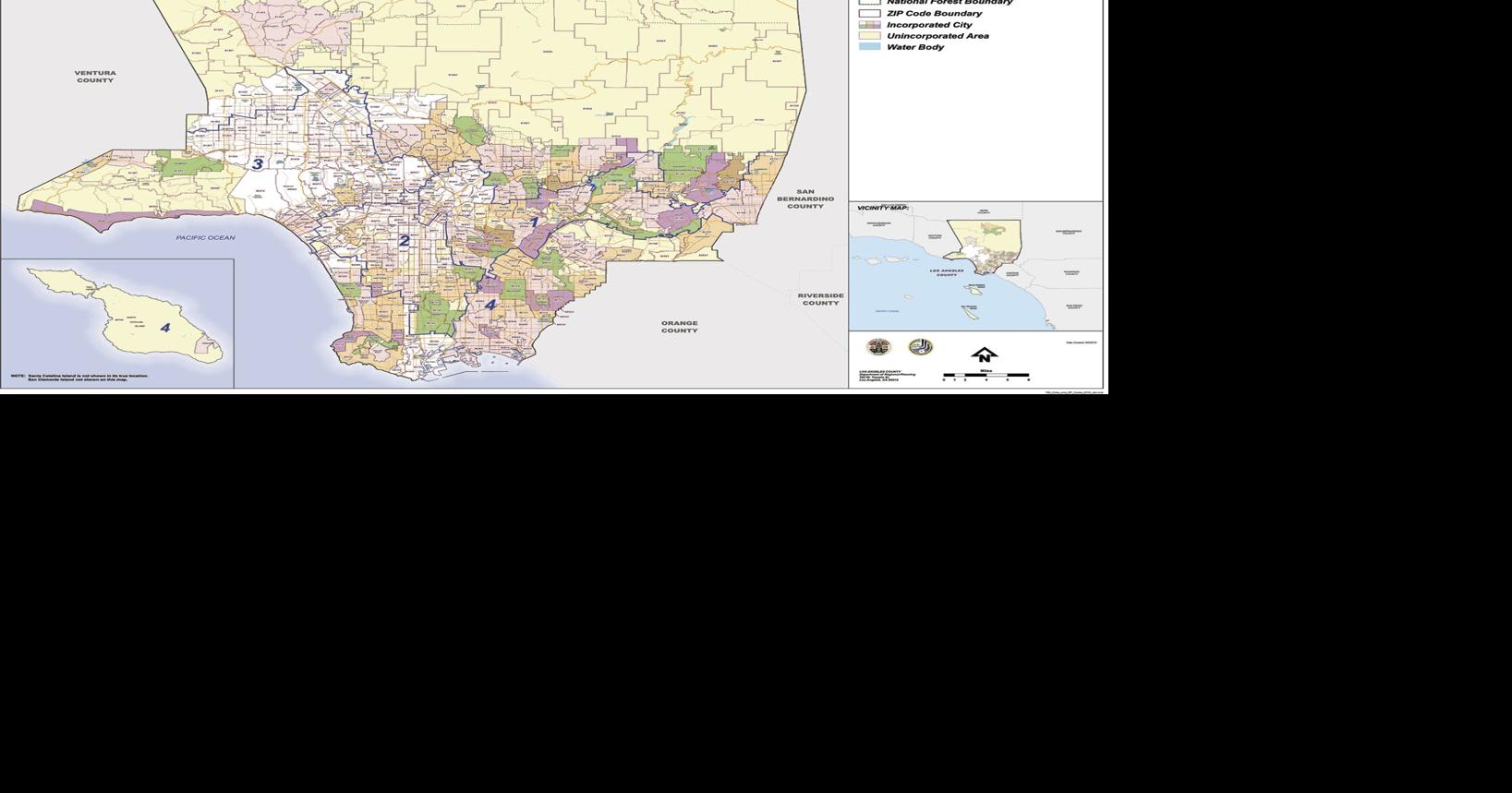The width and height of the screenshot is (1512, 793).
Task: Click the 'Water Body' legend label
Action: pyautogui.click(x=915, y=47)
